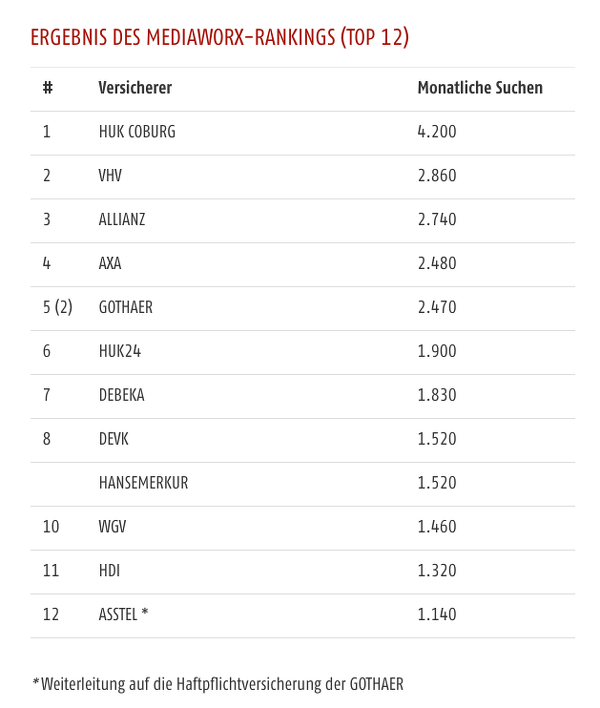
Task: Click the red Mediaworx-Rankings title heading
Action: [220, 37]
